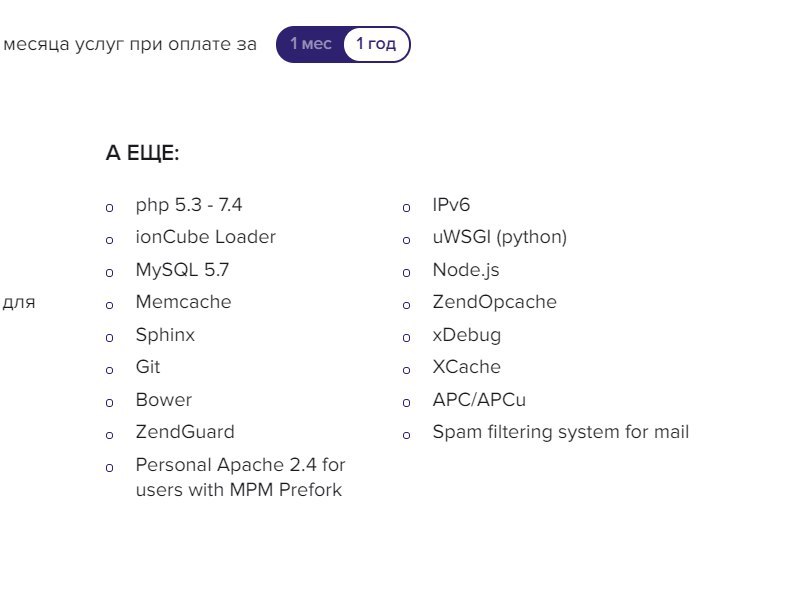The image size is (805, 604).
Task: Select Git in the feature list
Action: click(x=148, y=367)
